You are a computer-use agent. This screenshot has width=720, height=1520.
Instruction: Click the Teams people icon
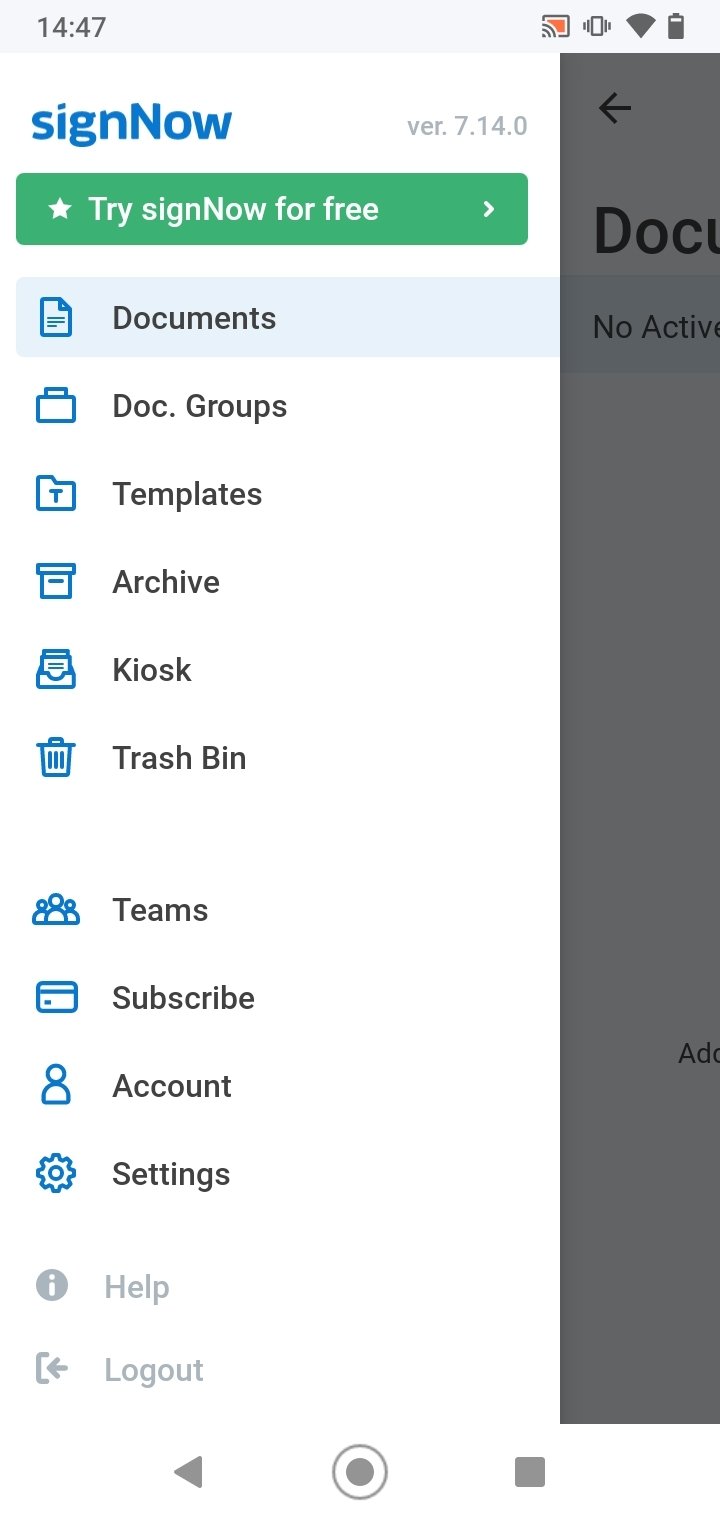coord(56,910)
